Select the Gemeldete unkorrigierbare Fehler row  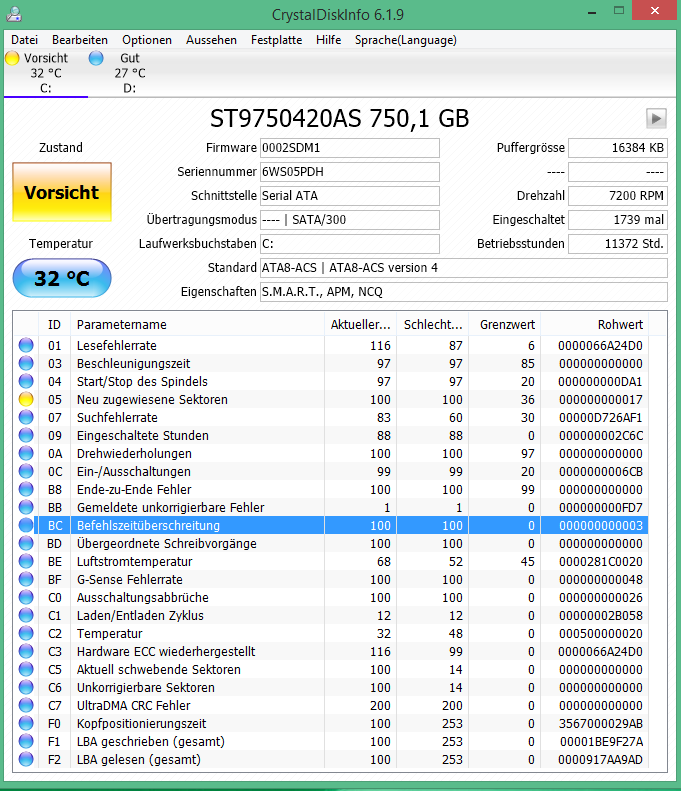[x=332, y=507]
